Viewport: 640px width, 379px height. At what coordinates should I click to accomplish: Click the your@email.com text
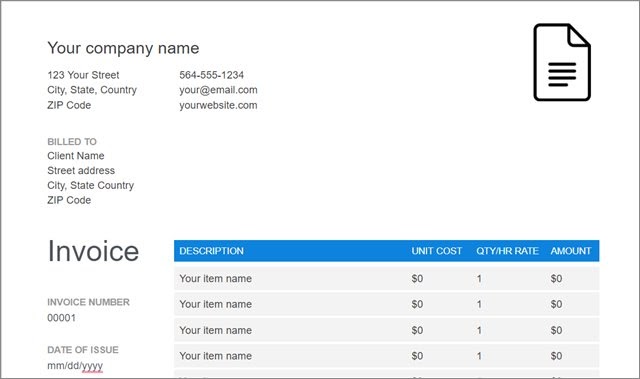(218, 90)
